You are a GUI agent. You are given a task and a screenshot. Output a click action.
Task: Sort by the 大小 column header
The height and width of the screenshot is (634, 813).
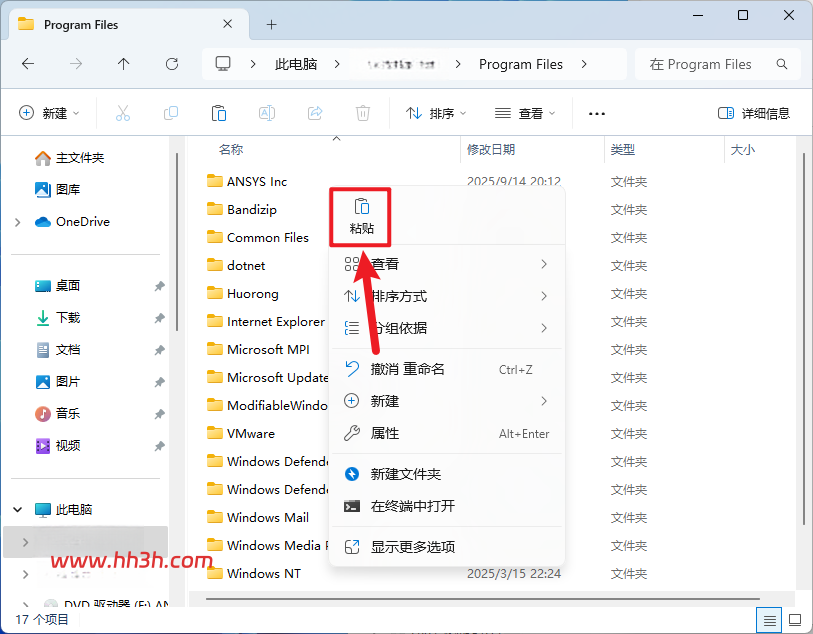click(x=742, y=150)
